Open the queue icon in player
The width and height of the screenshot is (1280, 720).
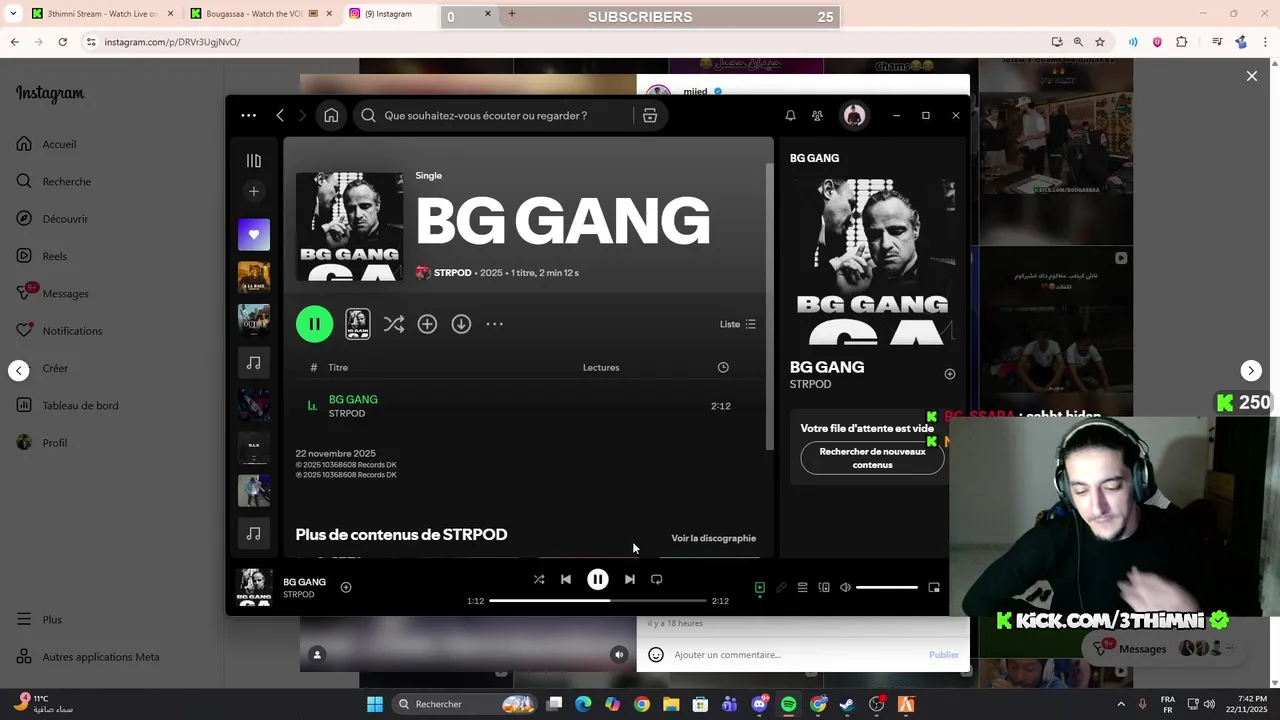(x=802, y=588)
